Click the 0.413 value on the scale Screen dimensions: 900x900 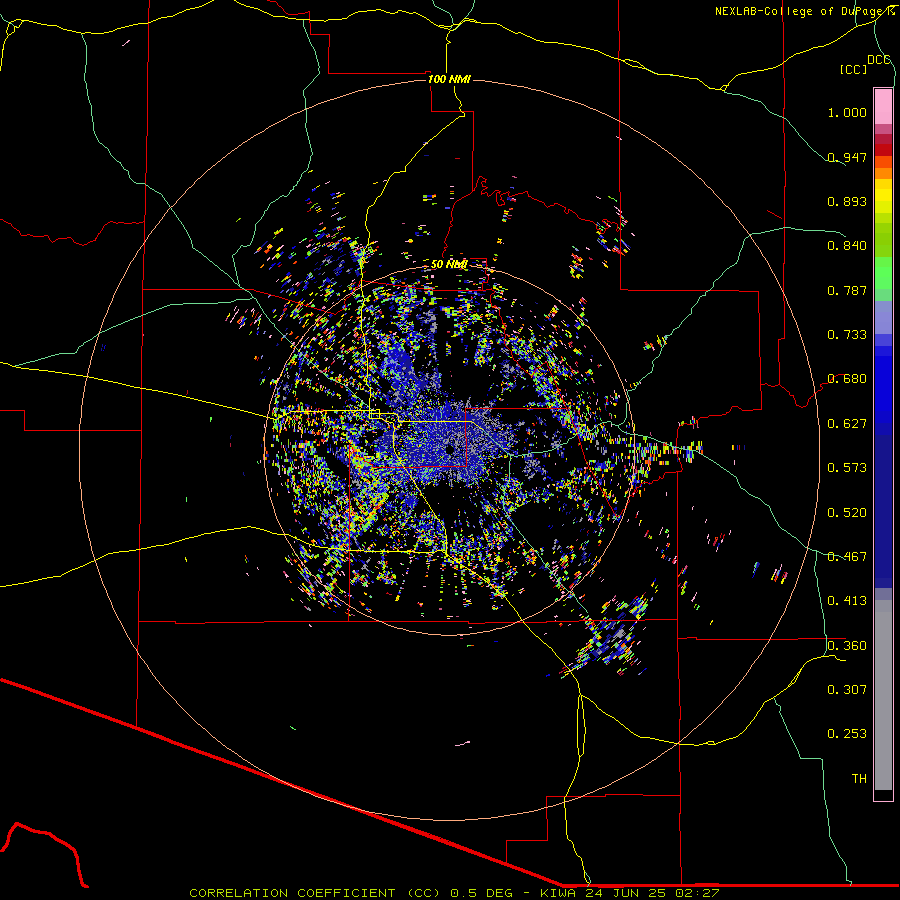click(x=847, y=601)
